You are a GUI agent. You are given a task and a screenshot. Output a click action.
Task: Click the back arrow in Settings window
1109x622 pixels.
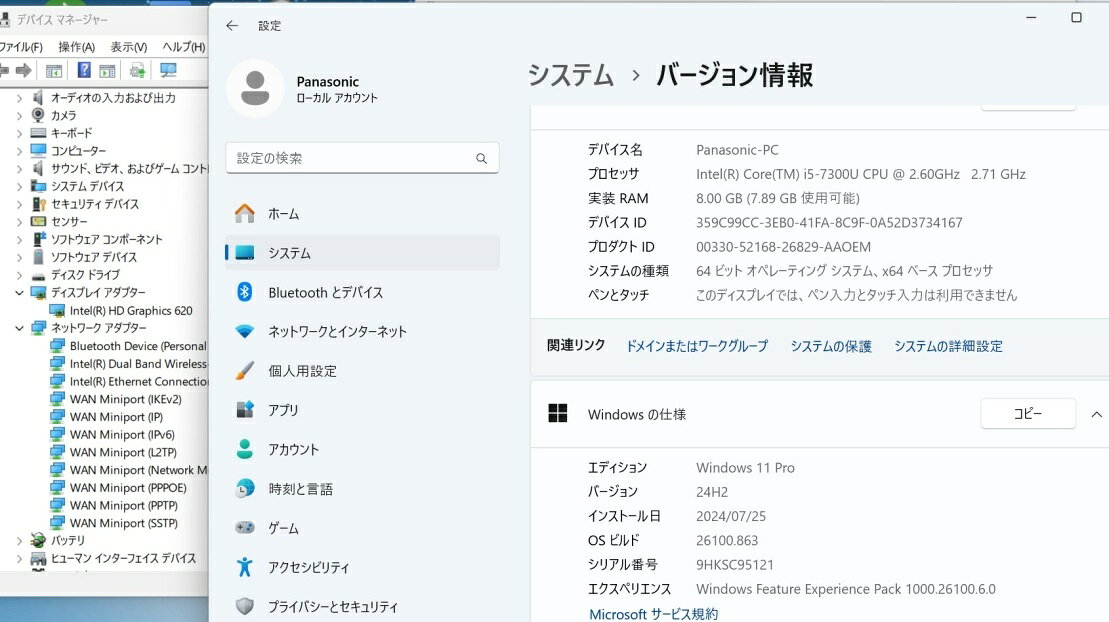tap(232, 26)
